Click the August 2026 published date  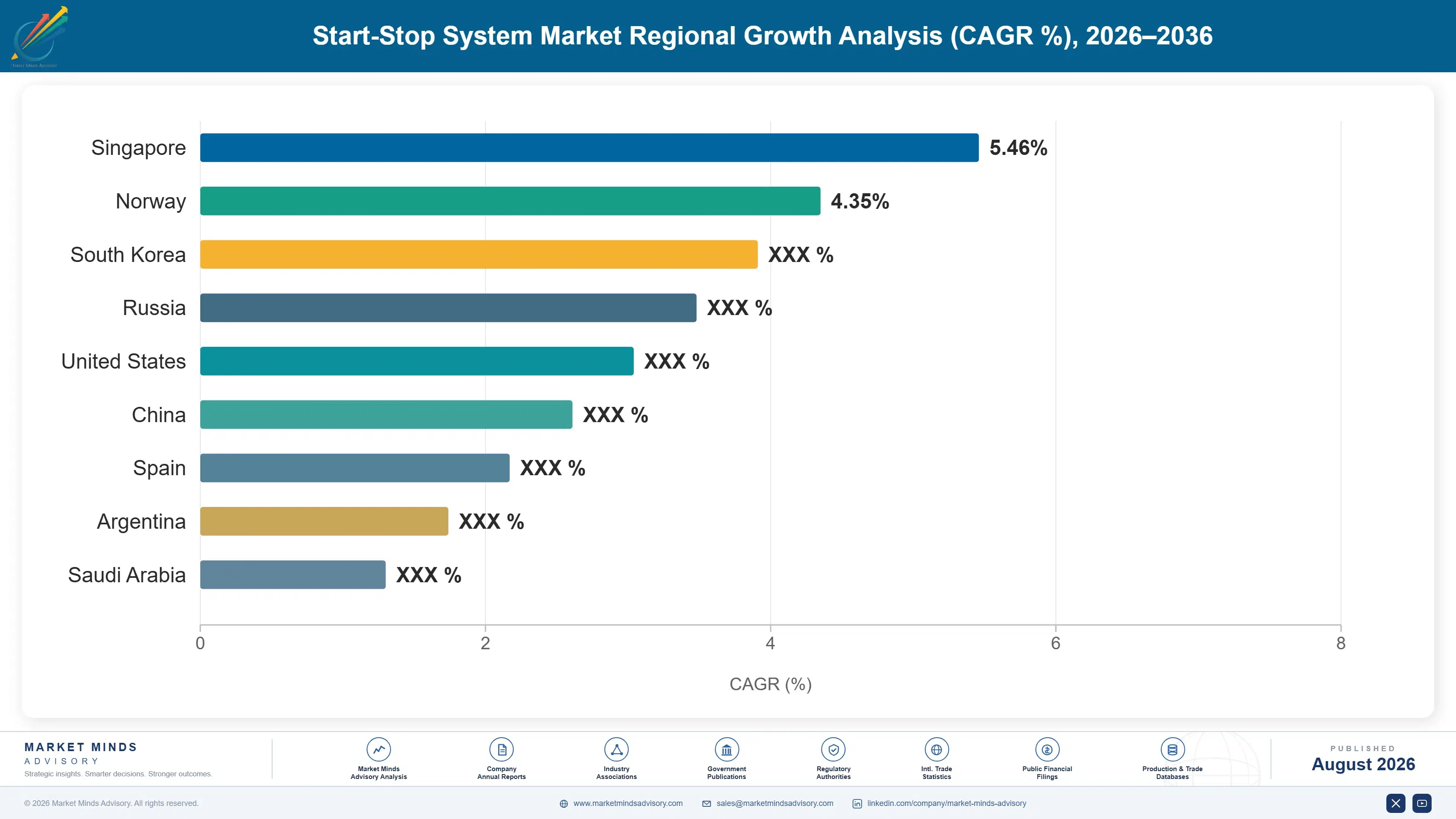click(1363, 764)
